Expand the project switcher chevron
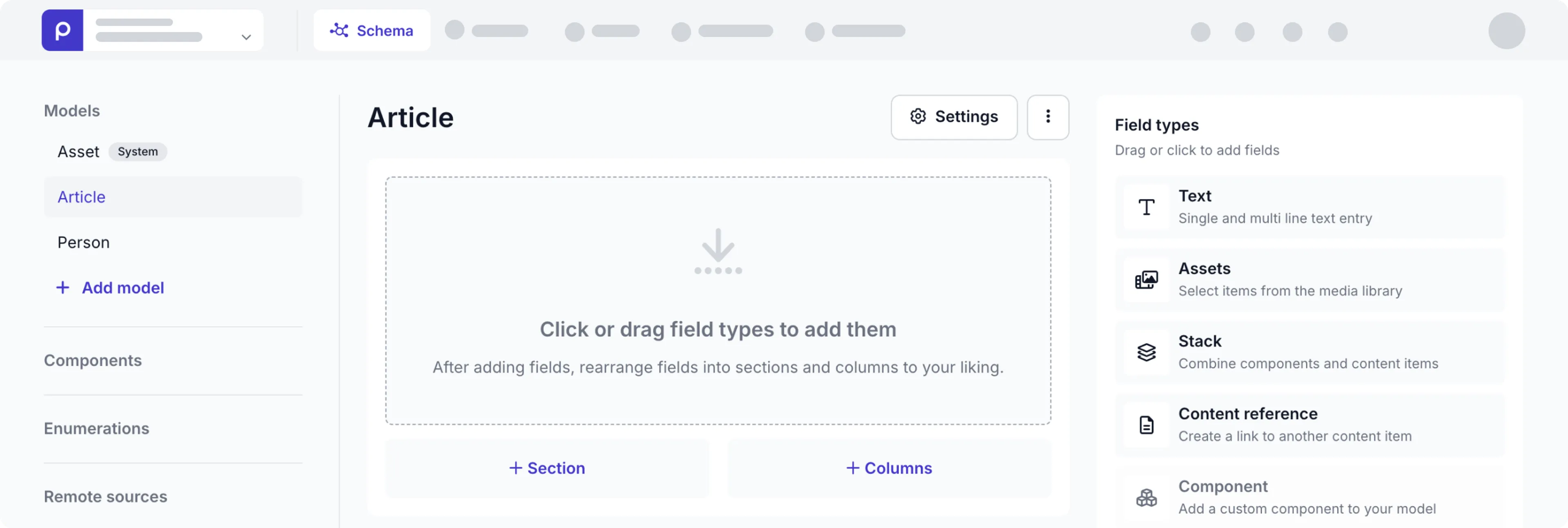This screenshot has width=1568, height=528. point(246,37)
